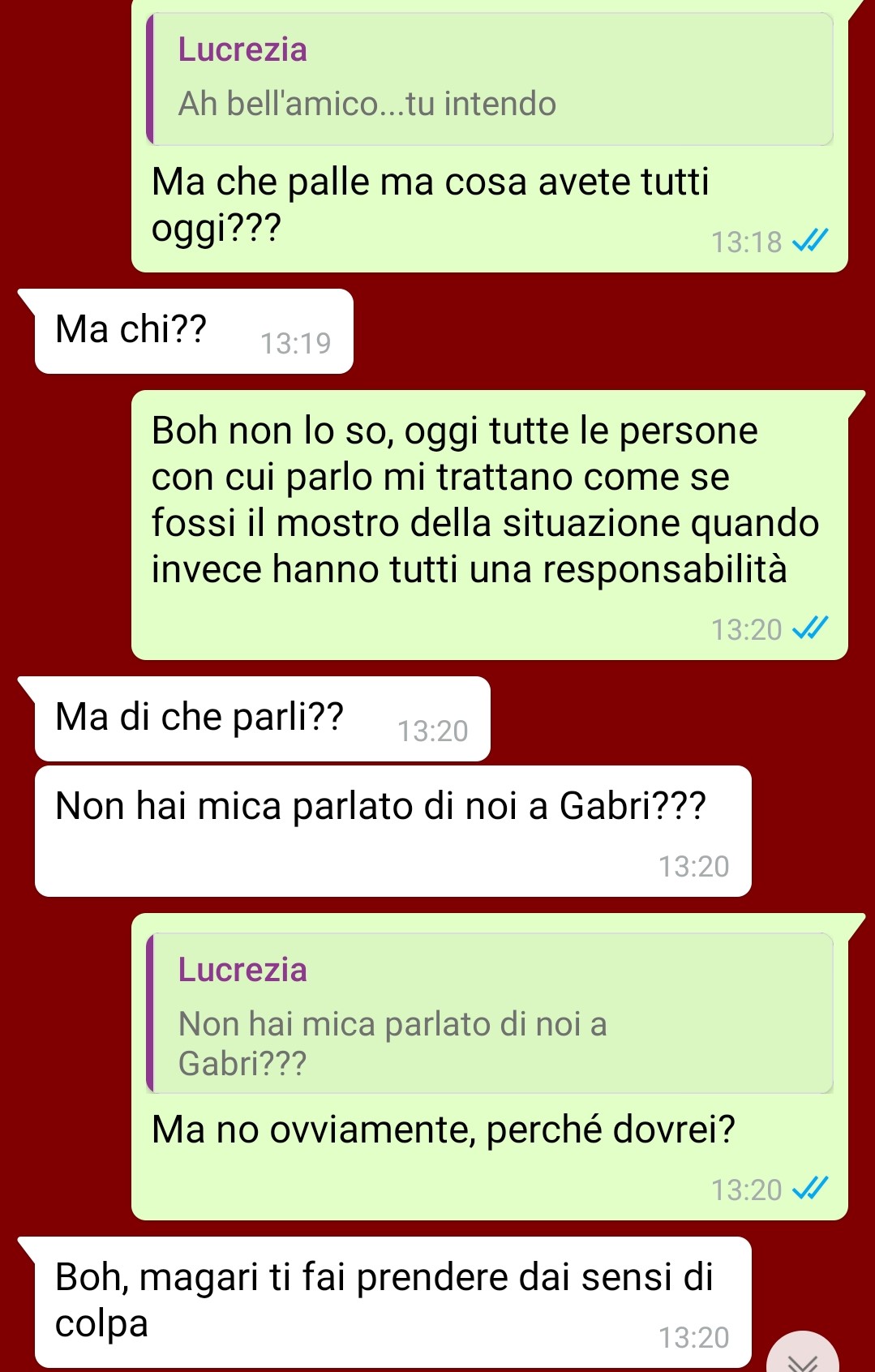875x1372 pixels.
Task: Select the 'Ma chi??' message bubble
Action: tap(194, 331)
